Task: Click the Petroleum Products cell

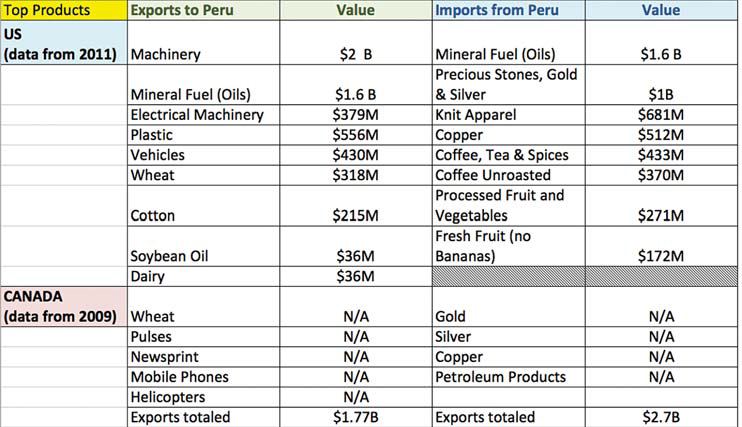Action: coord(509,377)
